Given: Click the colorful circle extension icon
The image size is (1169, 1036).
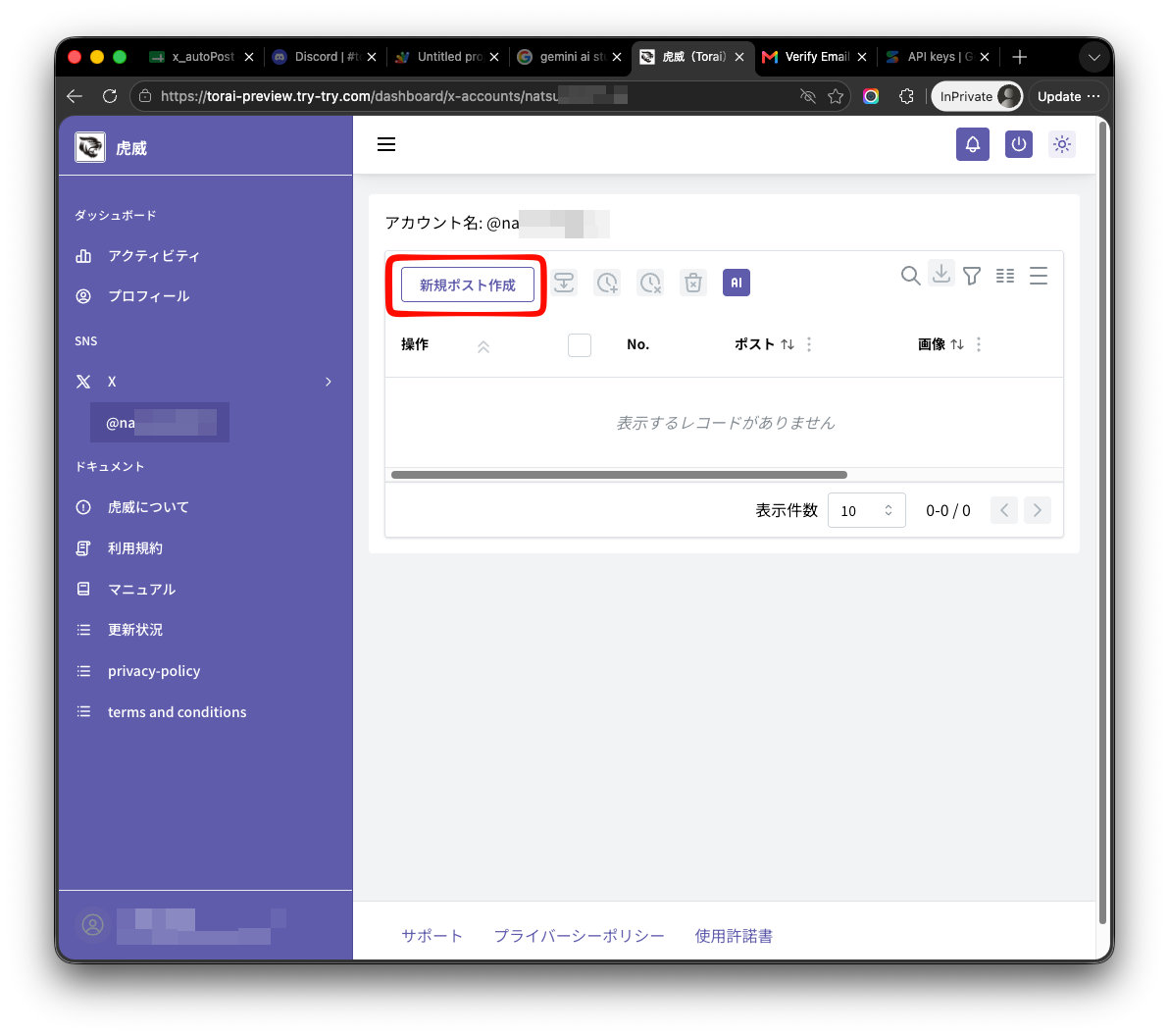Looking at the screenshot, I should click(871, 96).
